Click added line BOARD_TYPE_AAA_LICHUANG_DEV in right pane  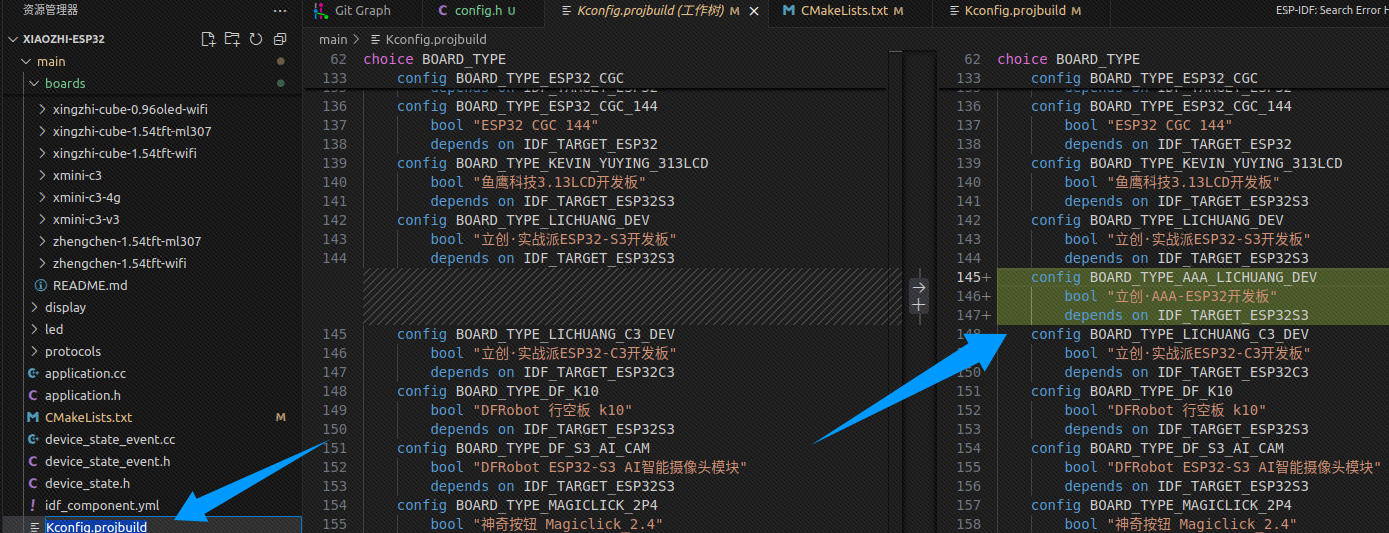[x=1174, y=277]
